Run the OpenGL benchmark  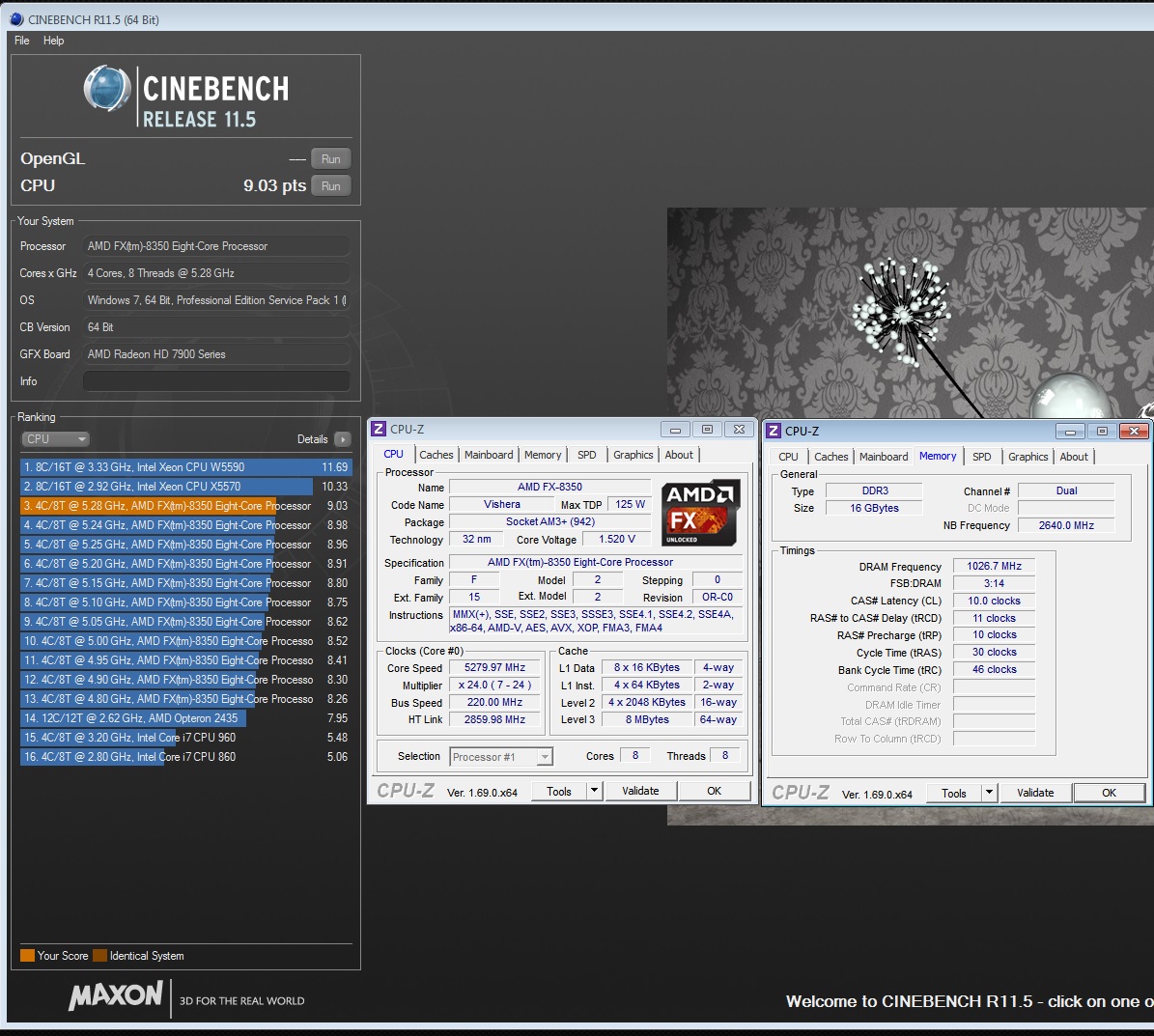330,159
